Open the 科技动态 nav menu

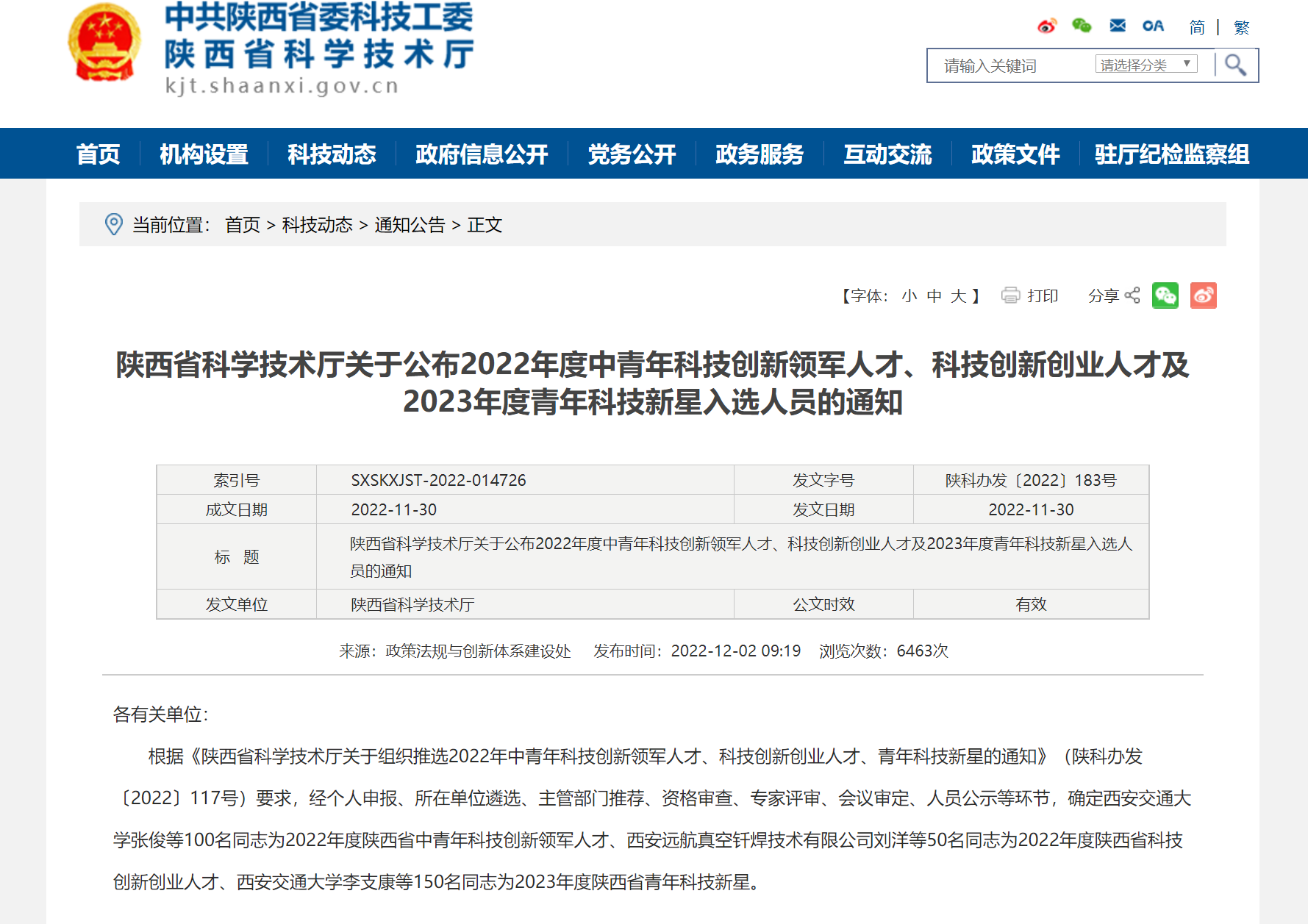332,154
